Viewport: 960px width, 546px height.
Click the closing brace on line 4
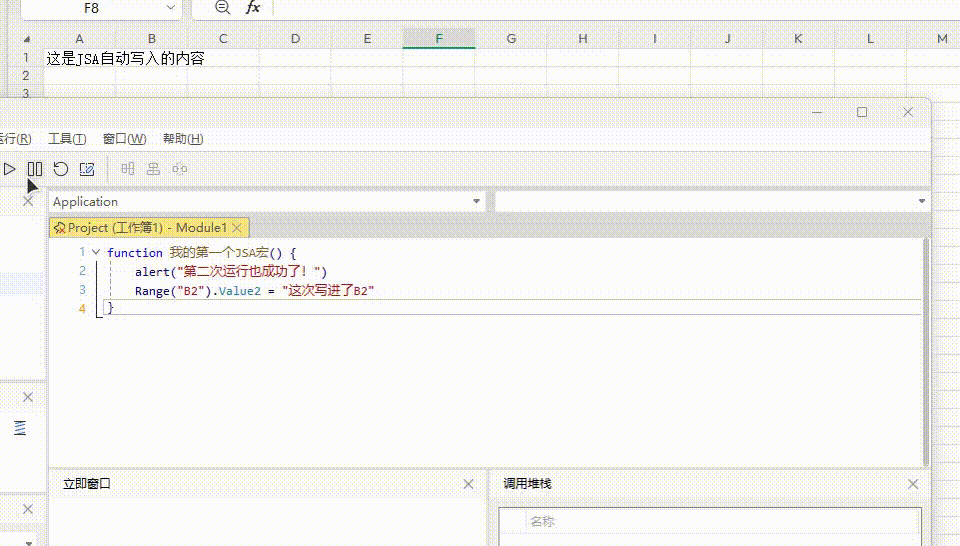[x=111, y=307]
